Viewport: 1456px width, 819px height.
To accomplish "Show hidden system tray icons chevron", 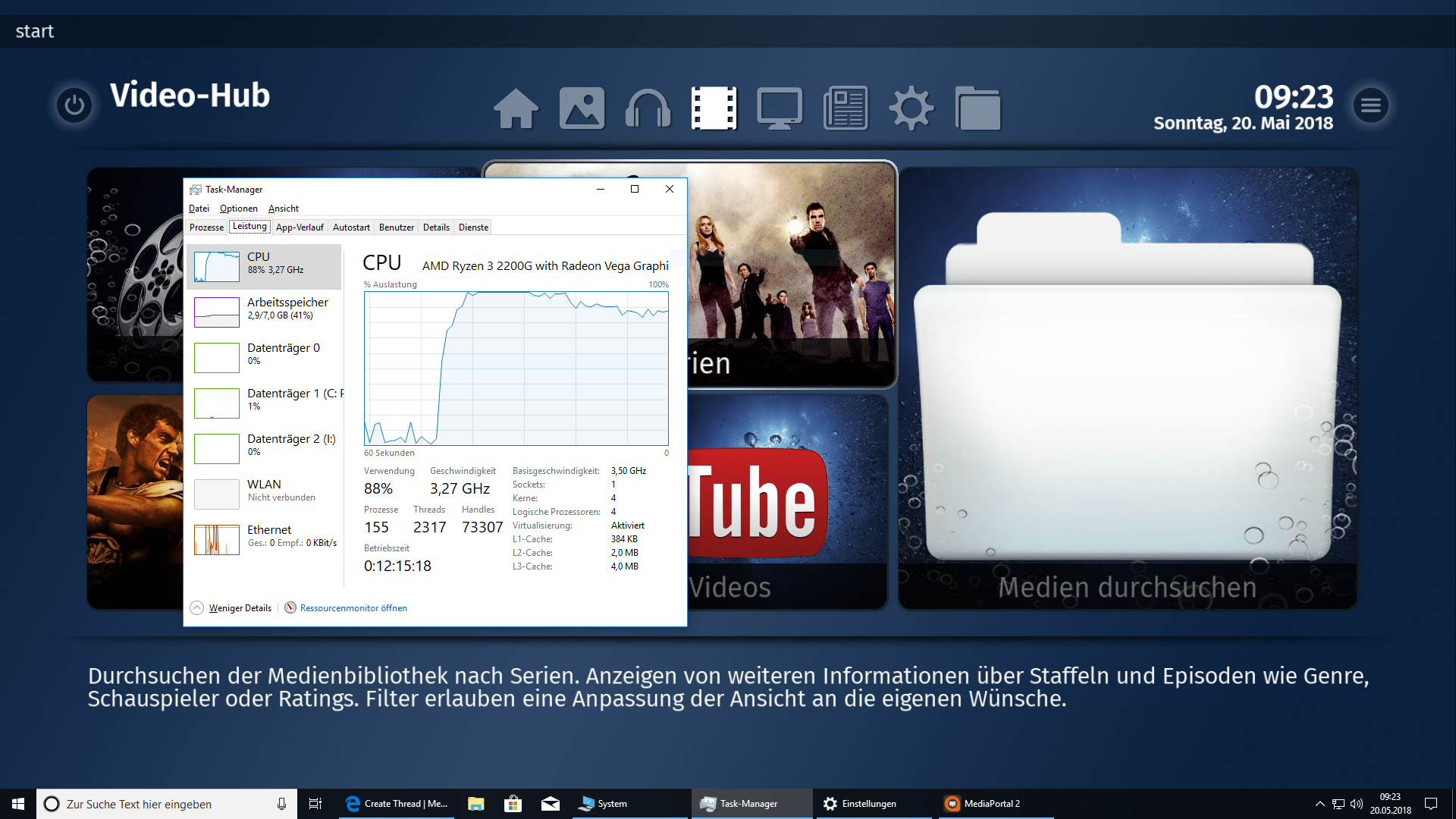I will [1319, 804].
